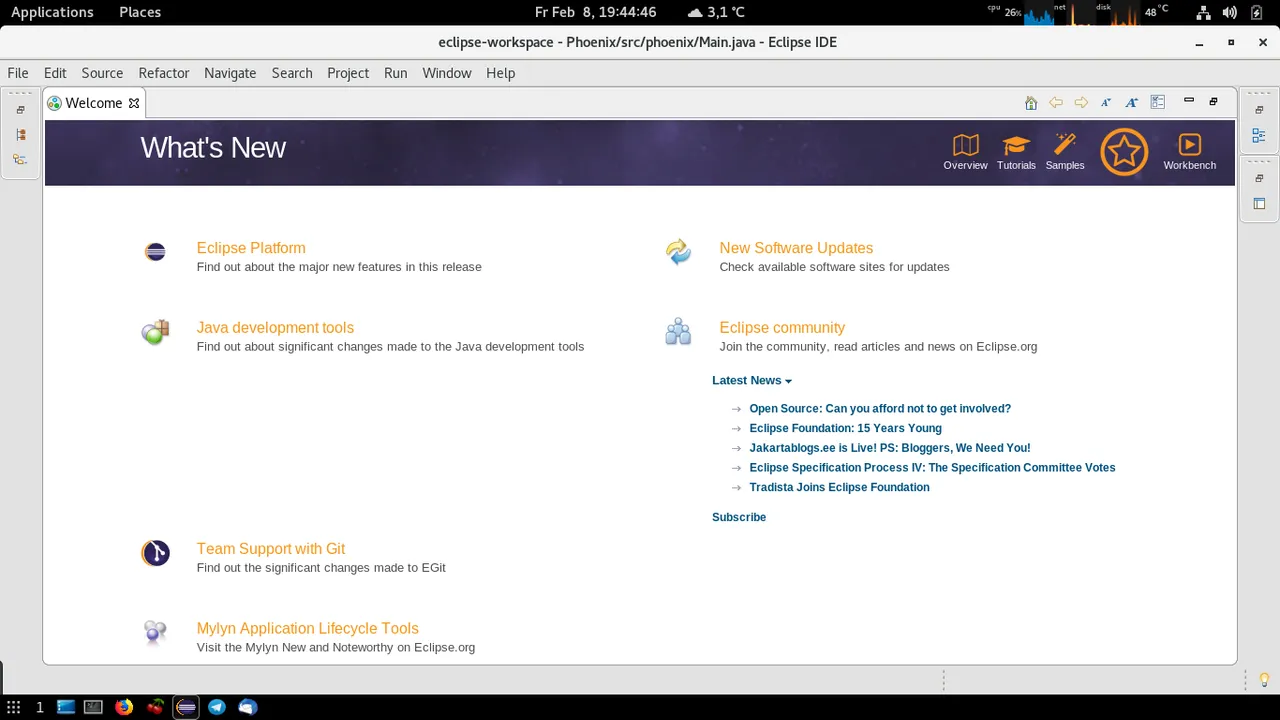
Task: Click the clock showing Fr Feb 8
Action: click(595, 12)
